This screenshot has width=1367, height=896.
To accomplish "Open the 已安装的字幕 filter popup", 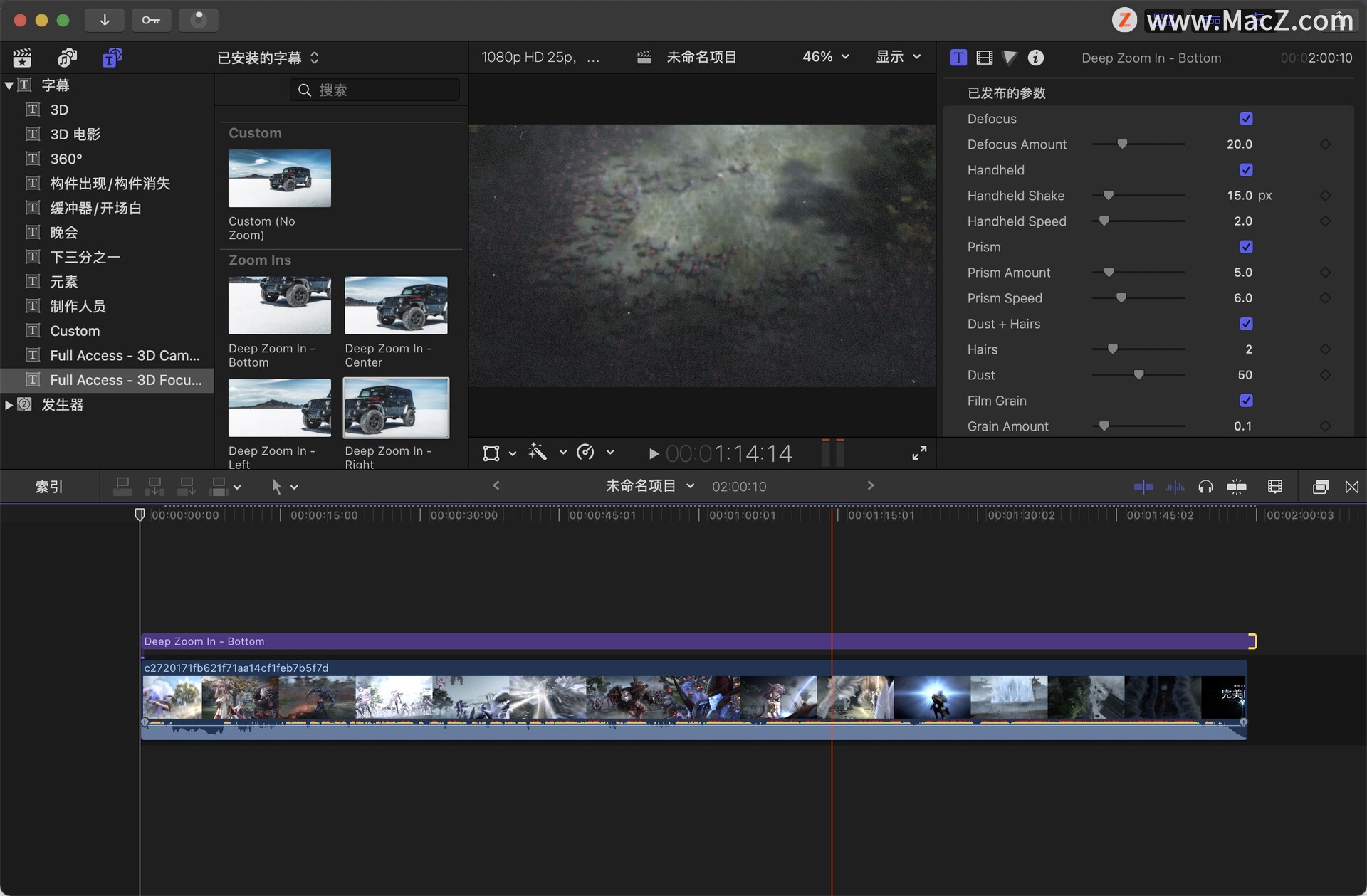I will pos(268,58).
